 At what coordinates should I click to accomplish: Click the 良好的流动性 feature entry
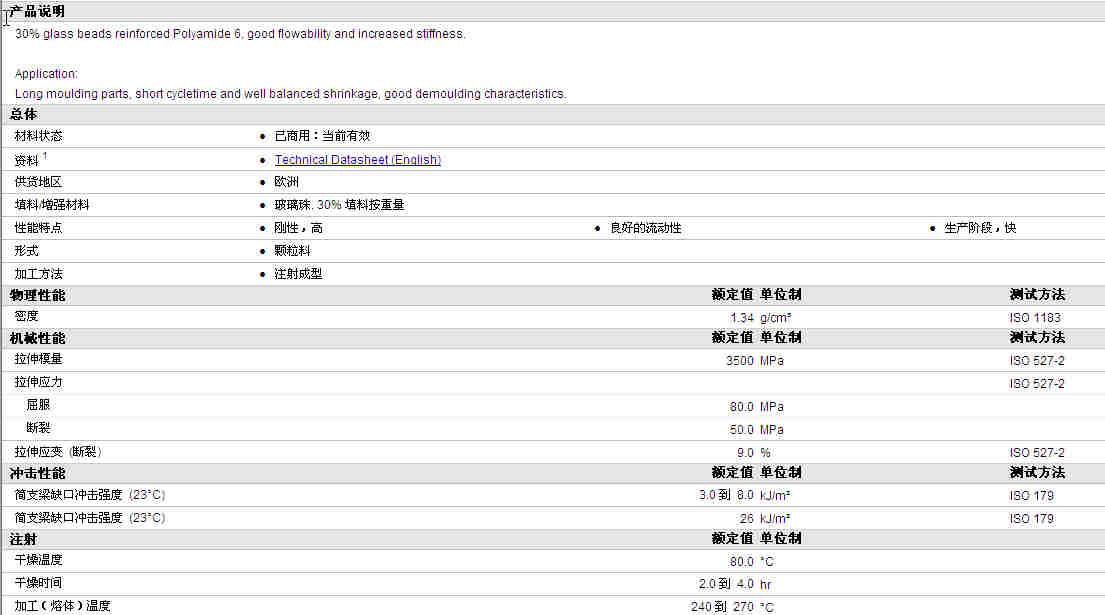click(x=645, y=228)
